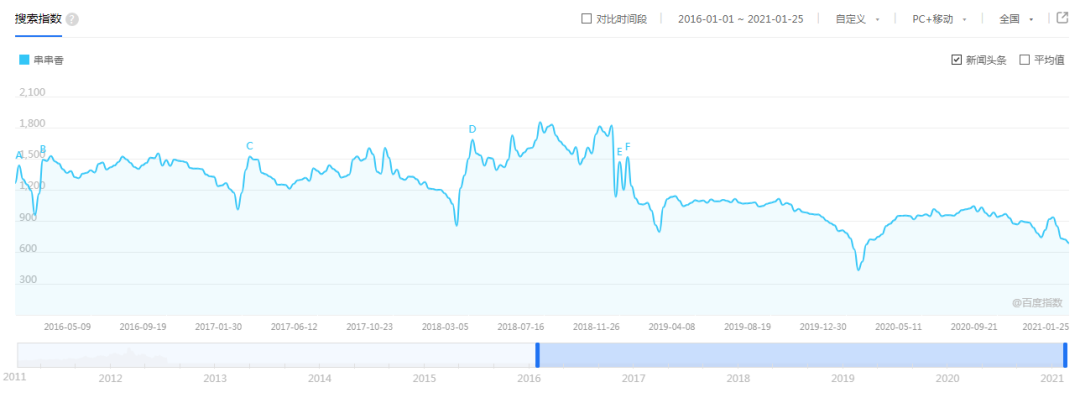Open news marker E on the trend line
Image resolution: width=1080 pixels, height=398 pixels.
[x=619, y=151]
